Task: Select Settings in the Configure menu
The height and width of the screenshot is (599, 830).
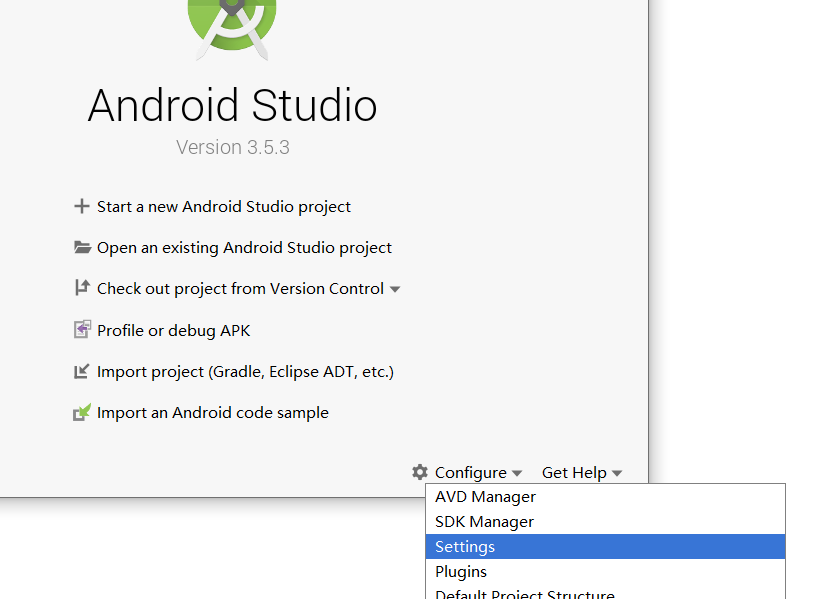Action: 605,546
